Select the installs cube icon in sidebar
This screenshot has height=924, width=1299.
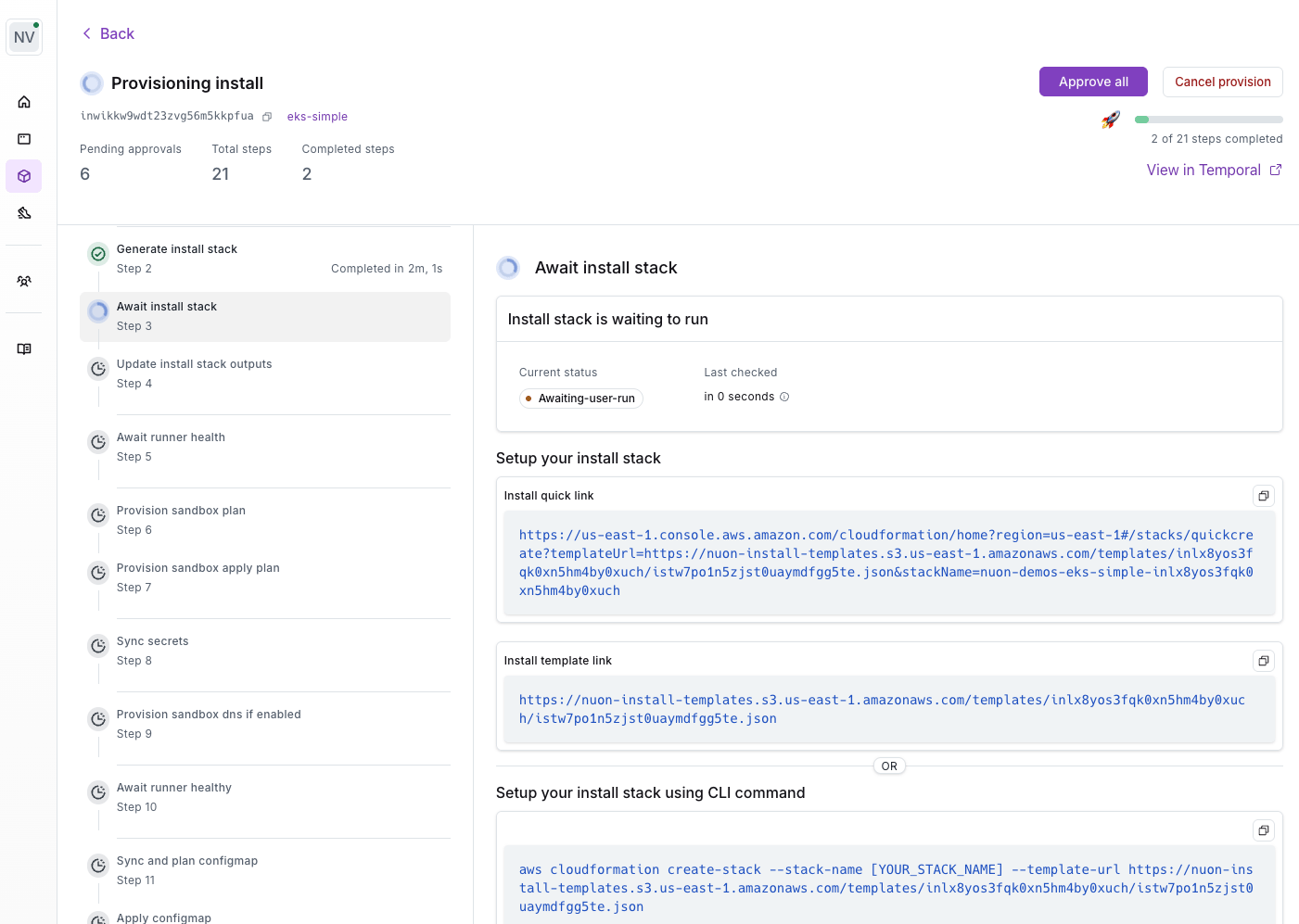tap(24, 176)
